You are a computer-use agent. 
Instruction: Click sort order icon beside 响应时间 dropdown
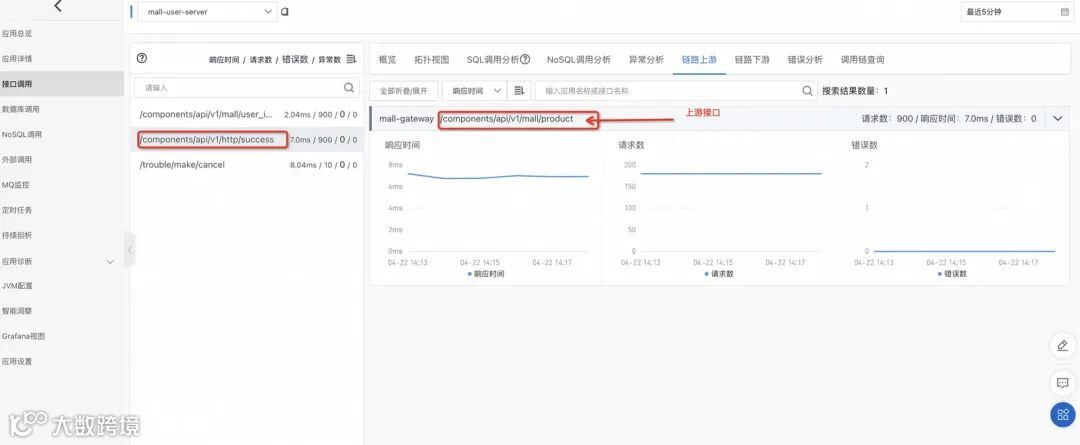point(519,91)
